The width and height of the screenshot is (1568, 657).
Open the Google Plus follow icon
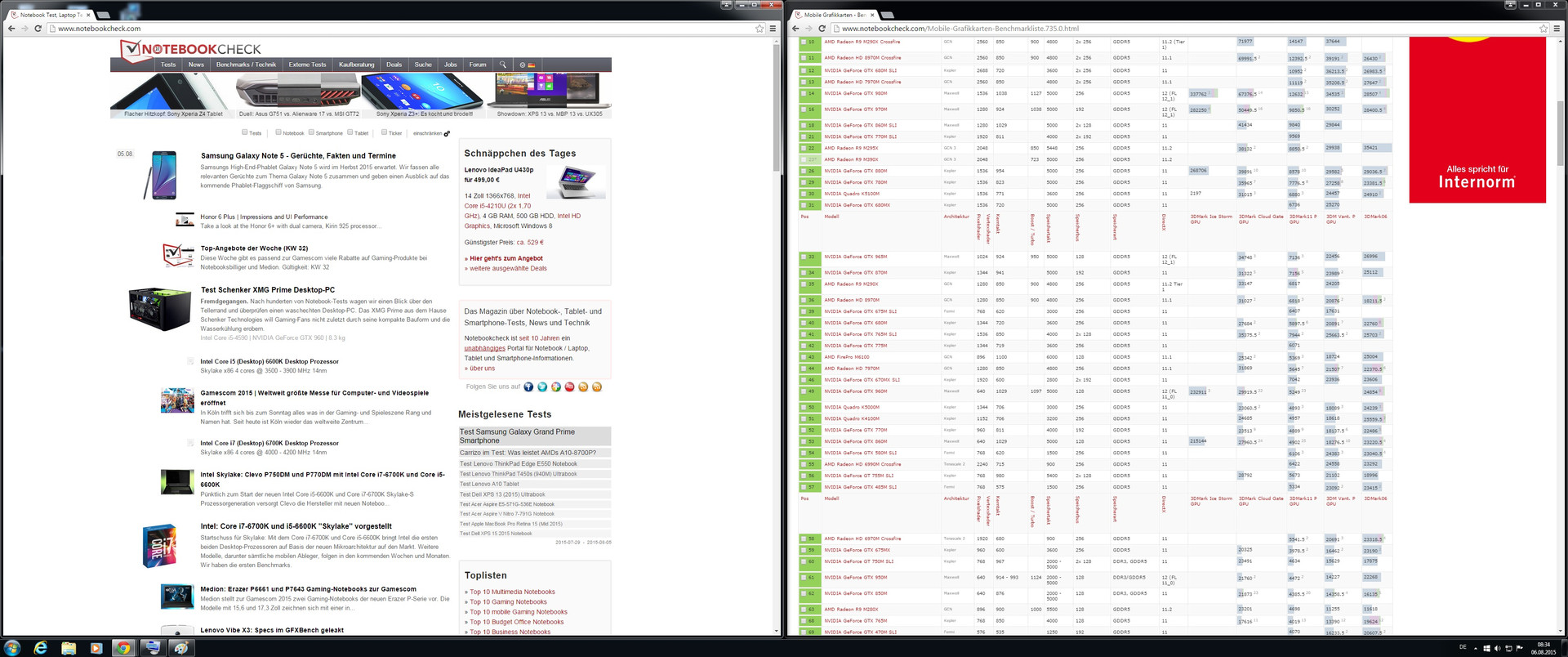tap(556, 387)
